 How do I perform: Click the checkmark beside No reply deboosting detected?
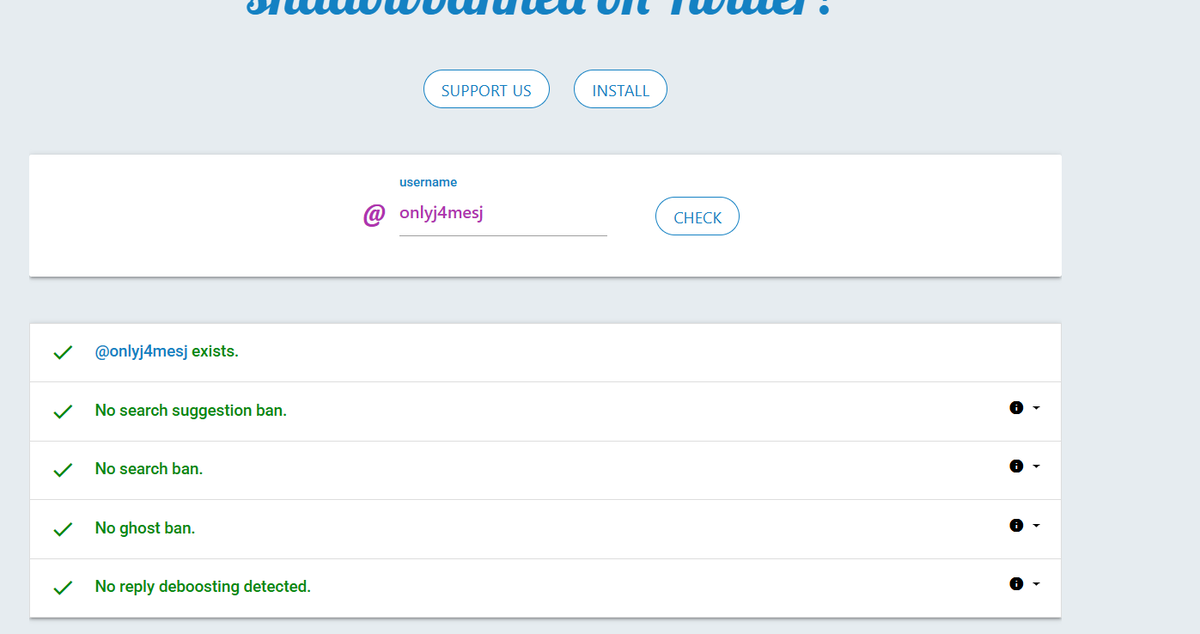[62, 588]
